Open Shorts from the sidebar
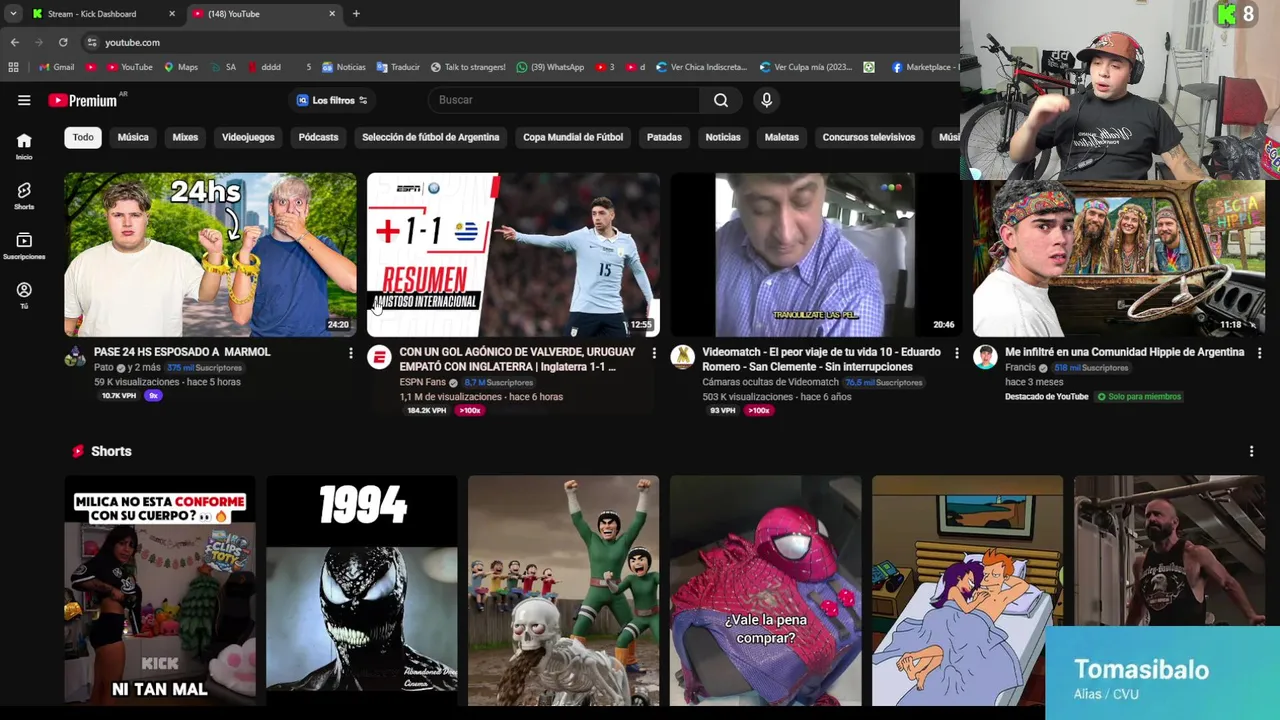1280x720 pixels. (24, 196)
